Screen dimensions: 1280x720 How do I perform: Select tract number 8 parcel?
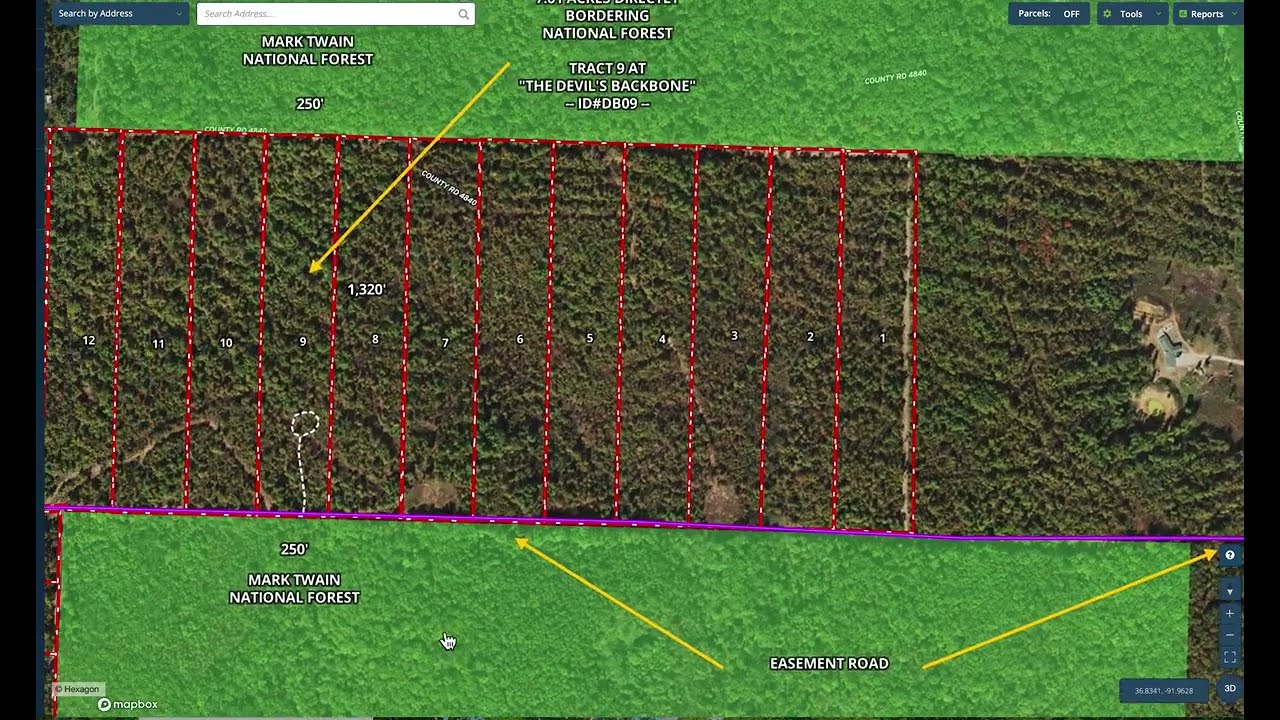coord(375,339)
